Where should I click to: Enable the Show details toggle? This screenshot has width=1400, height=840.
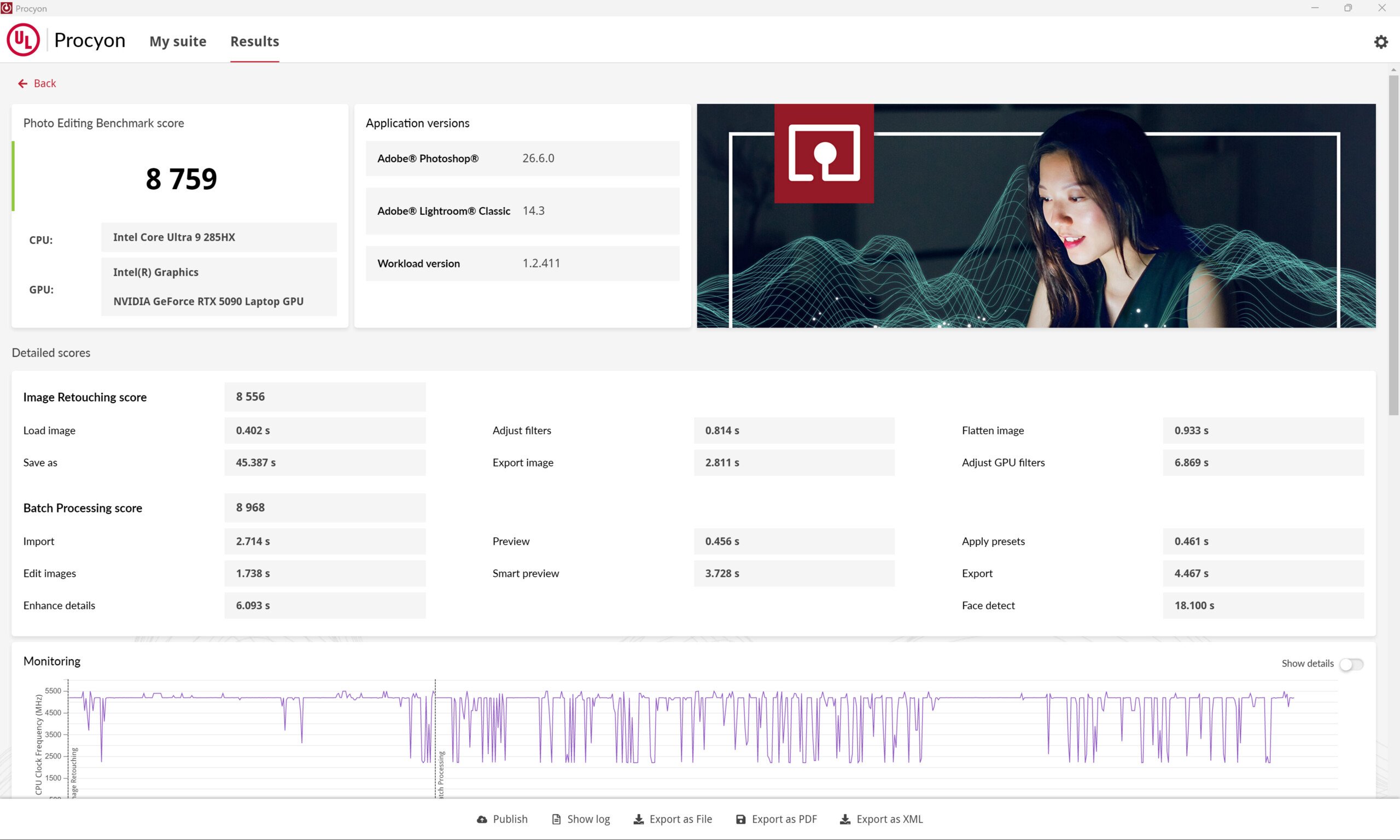(x=1351, y=664)
